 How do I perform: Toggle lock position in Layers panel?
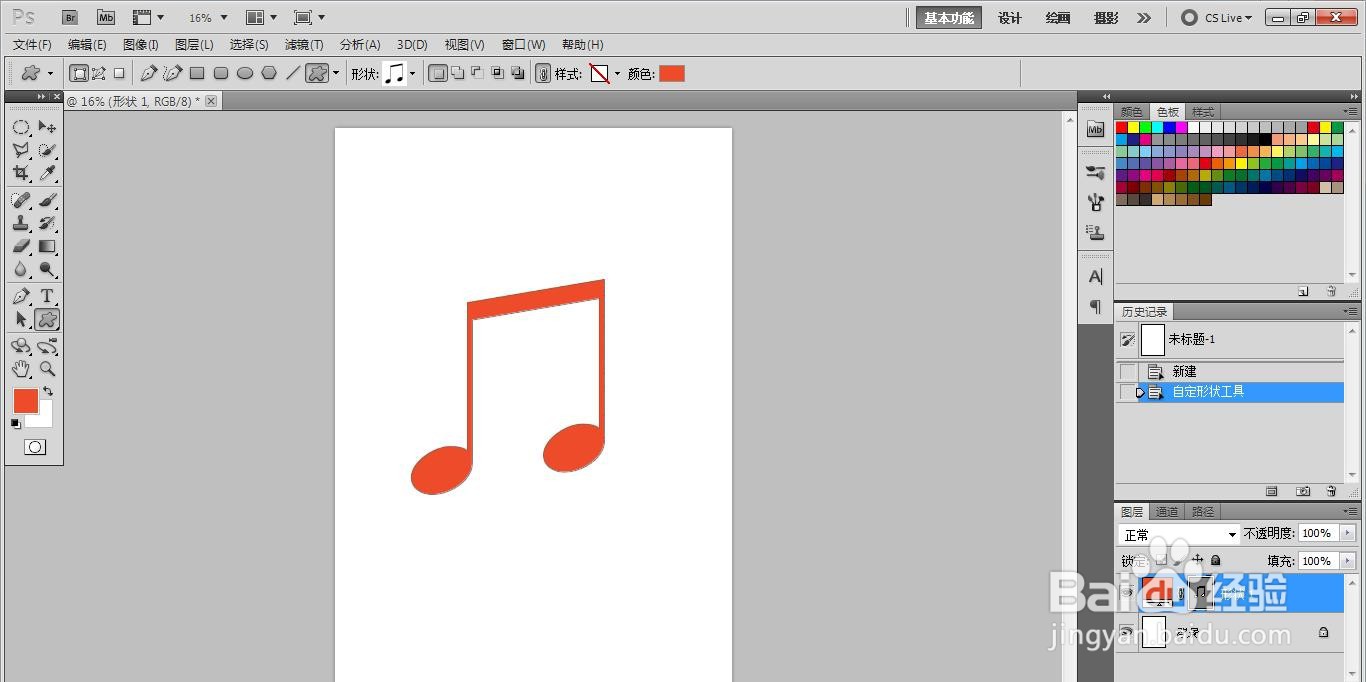[1198, 560]
